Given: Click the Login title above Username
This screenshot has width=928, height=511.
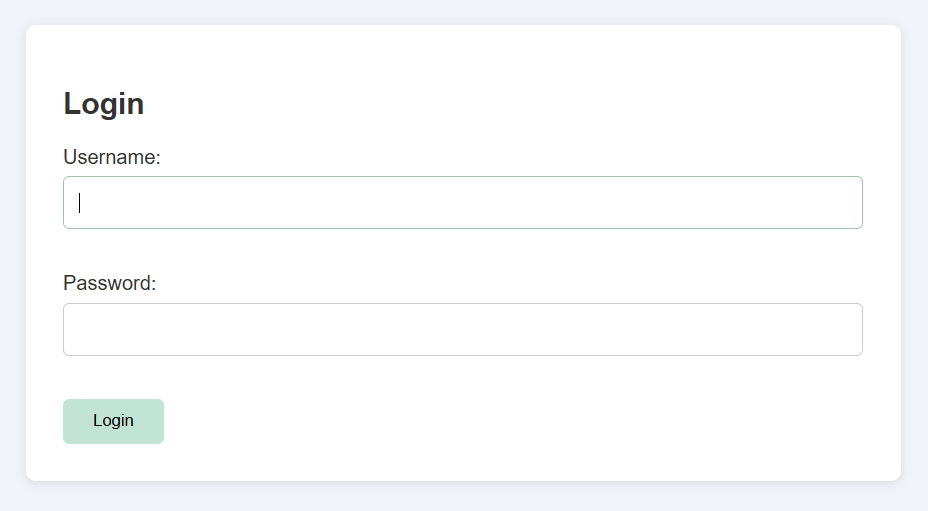Looking at the screenshot, I should pyautogui.click(x=104, y=104).
